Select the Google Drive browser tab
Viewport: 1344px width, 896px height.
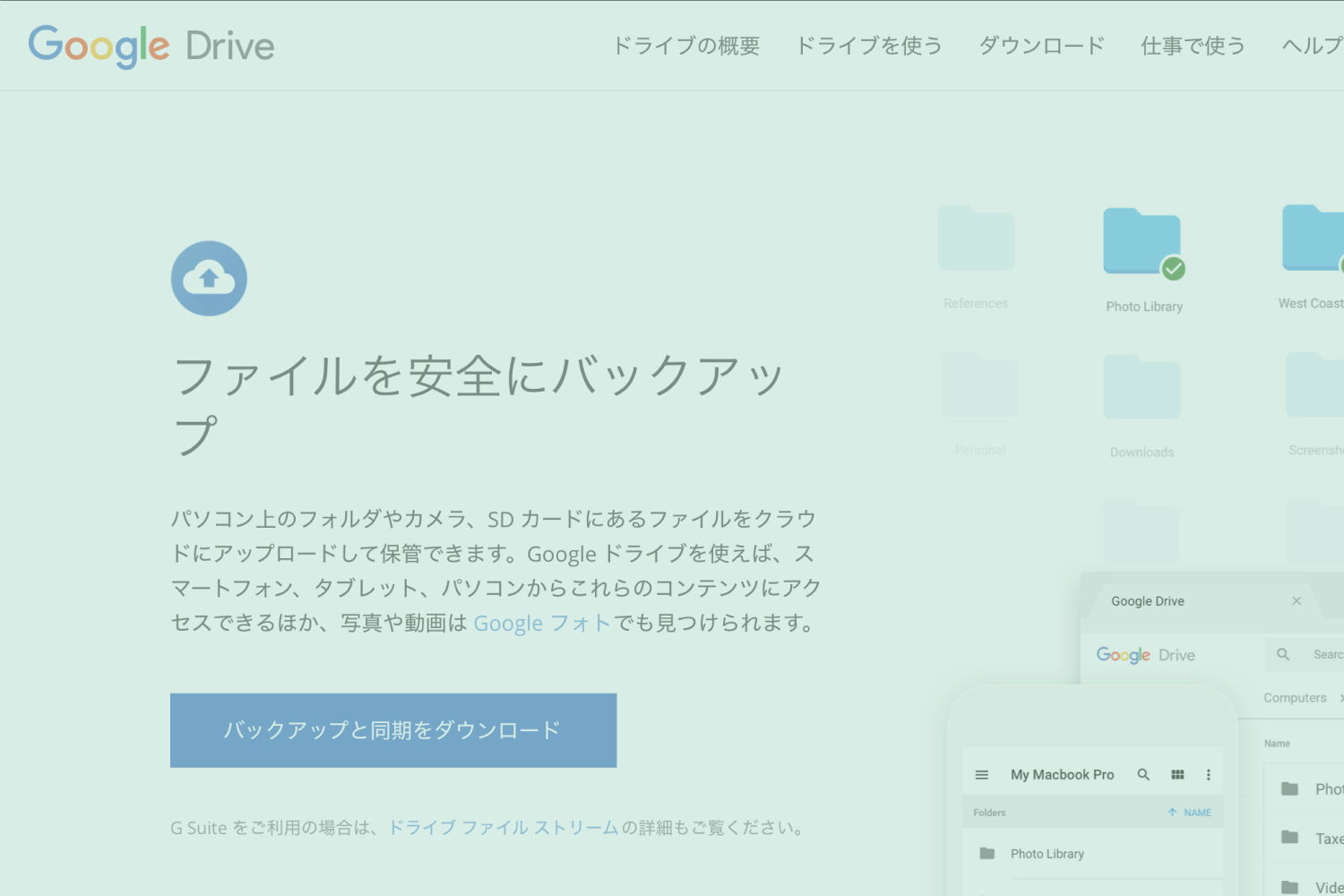[1148, 600]
